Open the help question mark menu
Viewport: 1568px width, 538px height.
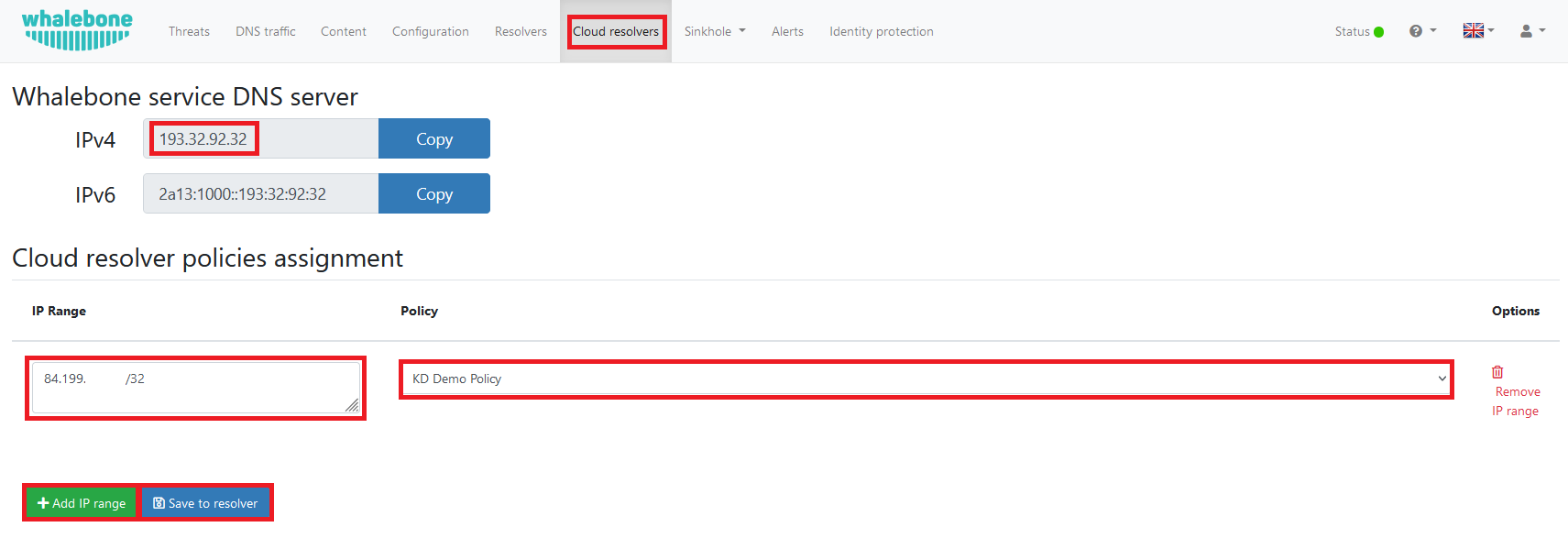pyautogui.click(x=1421, y=31)
